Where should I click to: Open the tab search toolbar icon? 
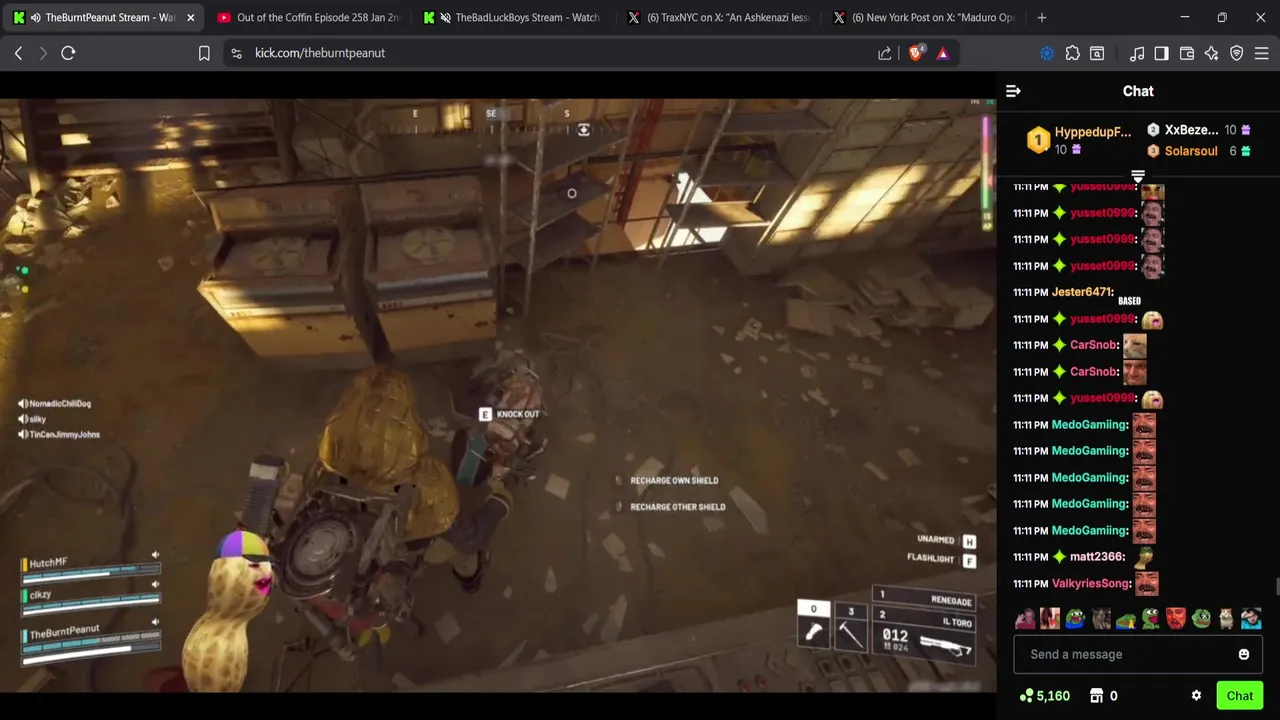click(x=1097, y=53)
